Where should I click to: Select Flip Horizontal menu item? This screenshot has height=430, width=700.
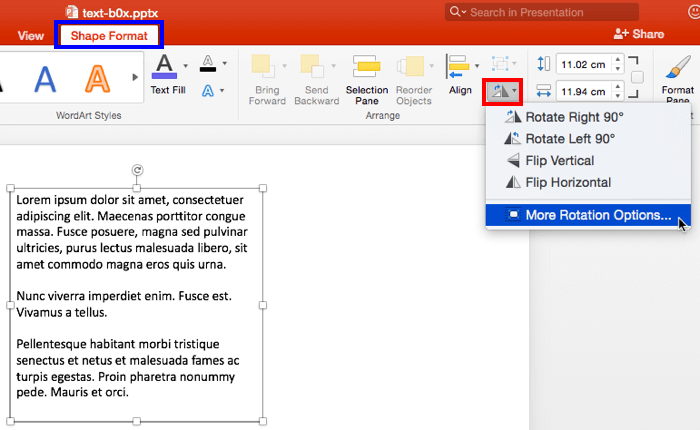588,183
